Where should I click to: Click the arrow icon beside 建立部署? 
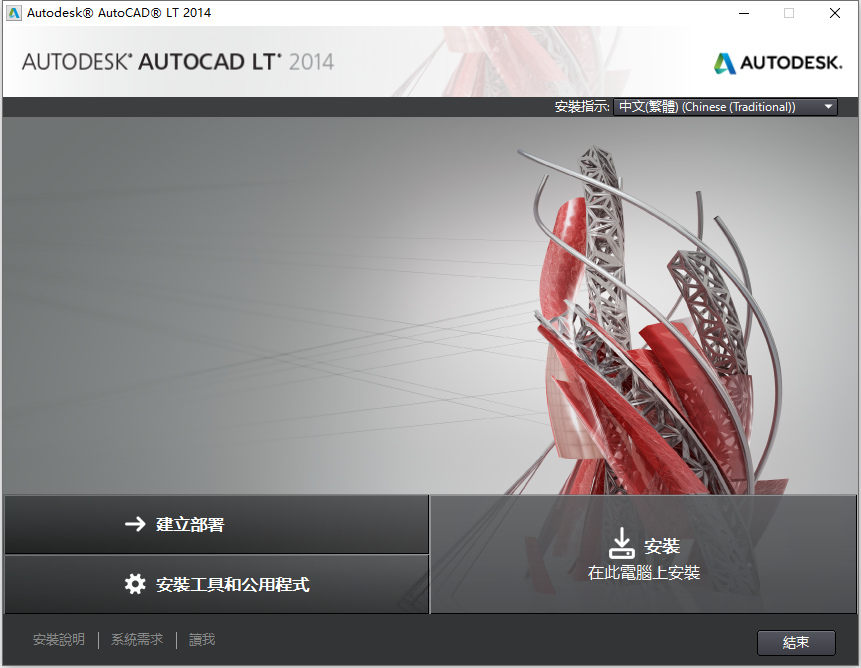[x=135, y=524]
